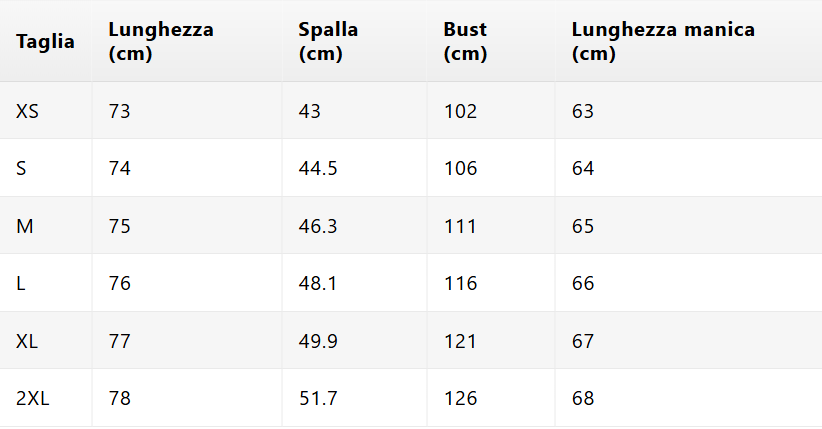Screen dimensions: 822x429
Task: Select the bust value 126
Action: point(461,398)
